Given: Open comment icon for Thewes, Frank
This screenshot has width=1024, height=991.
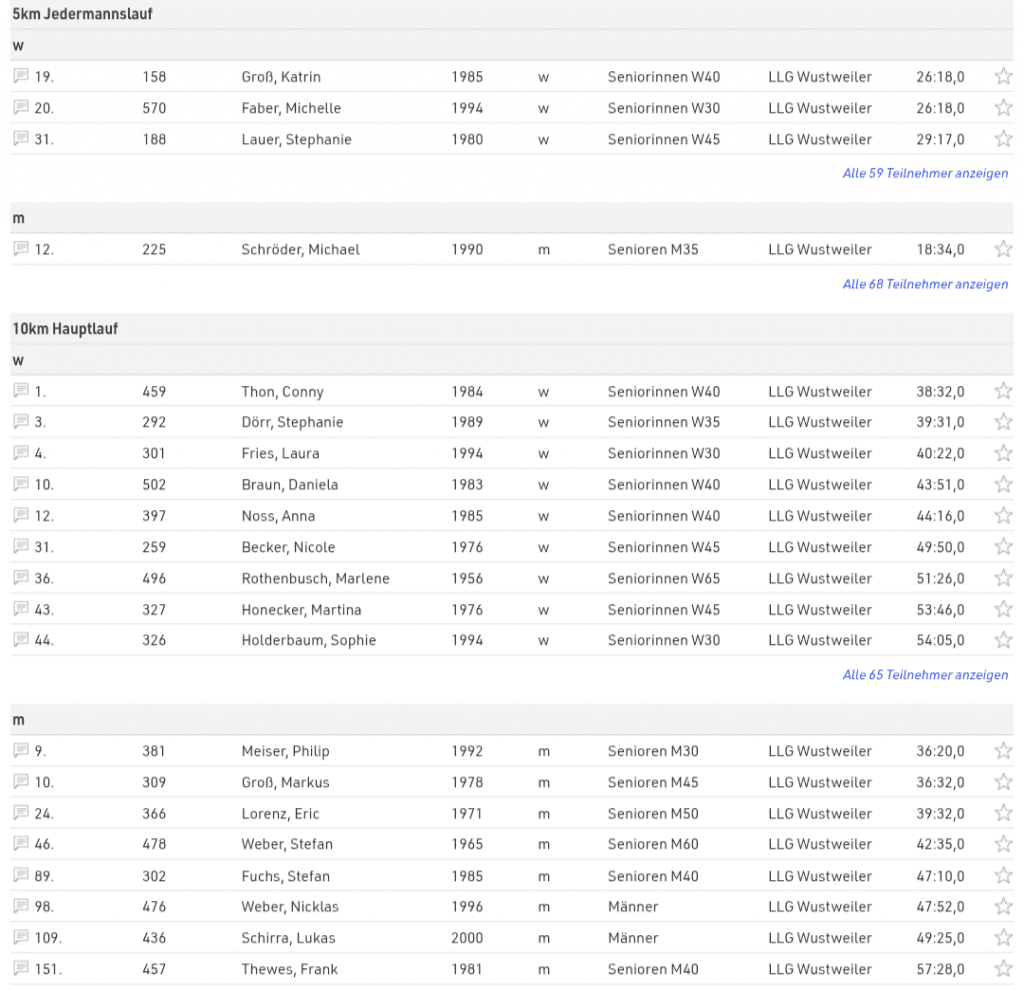Looking at the screenshot, I should [x=21, y=969].
